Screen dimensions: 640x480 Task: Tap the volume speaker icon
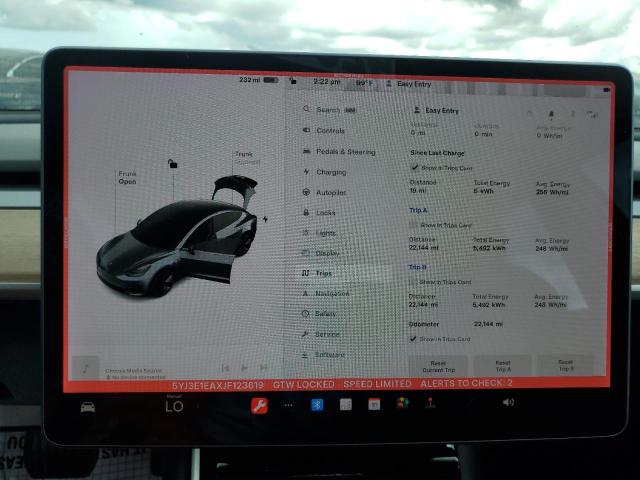[508, 402]
